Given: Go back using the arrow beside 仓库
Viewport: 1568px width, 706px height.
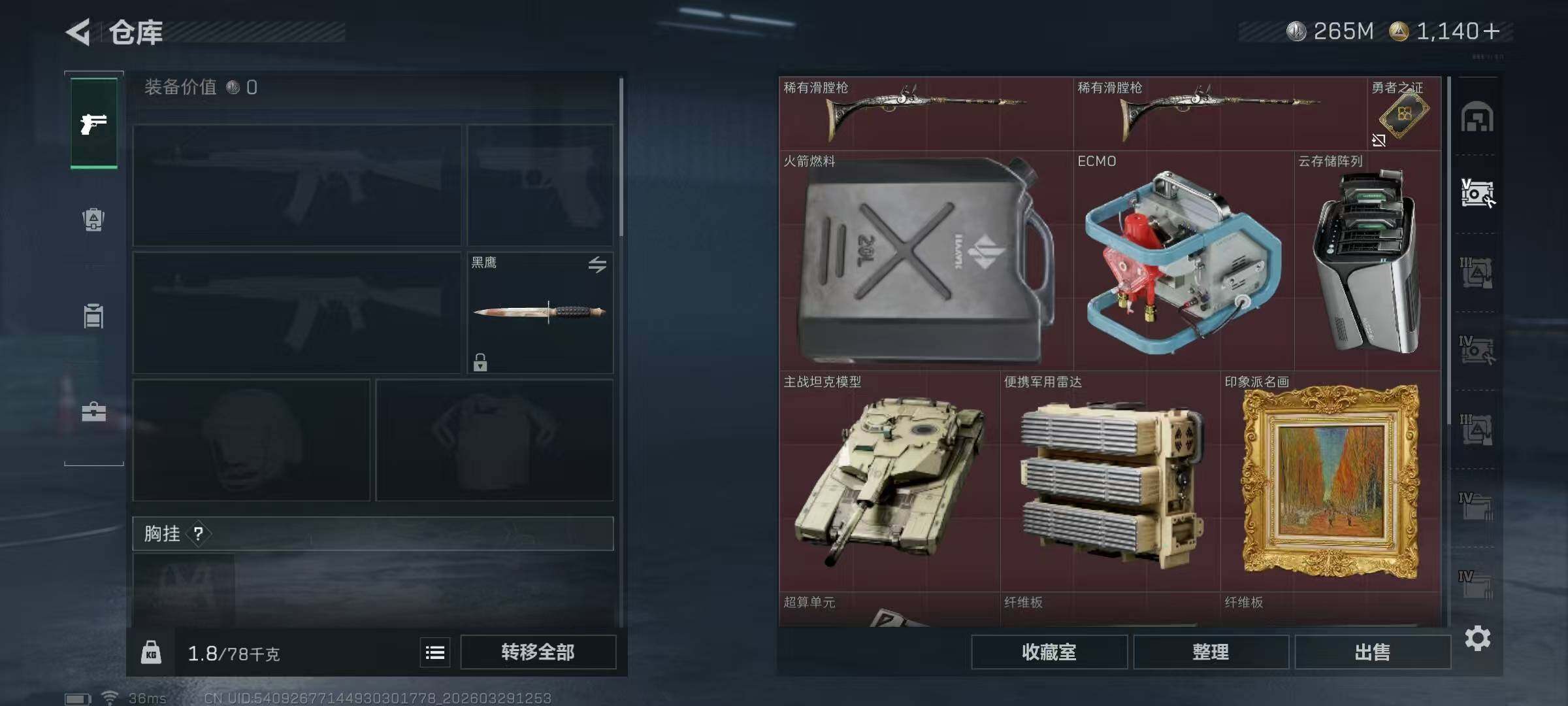Looking at the screenshot, I should (78, 32).
